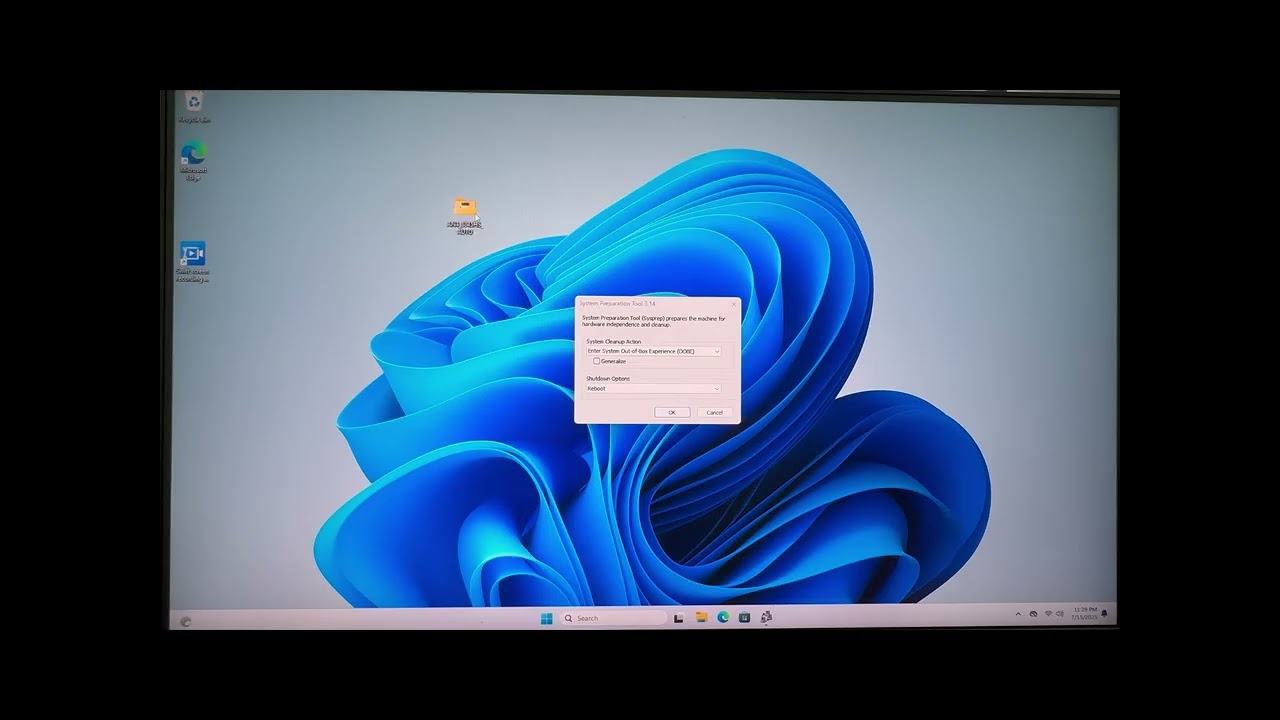This screenshot has width=1280, height=720.
Task: Click Cancel in the Sysprep dialog
Action: pyautogui.click(x=714, y=412)
